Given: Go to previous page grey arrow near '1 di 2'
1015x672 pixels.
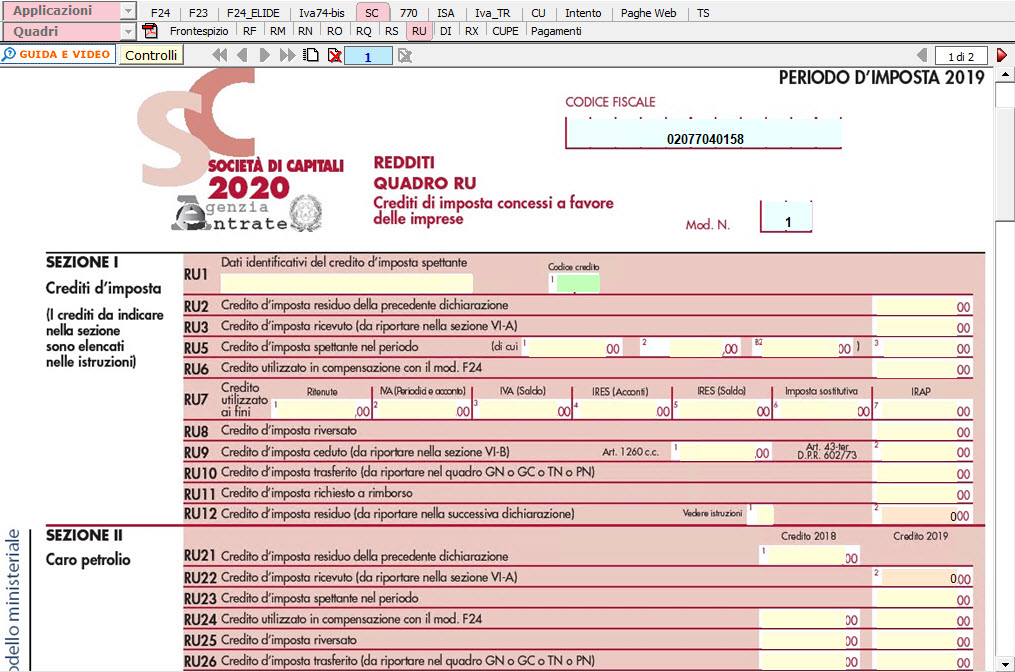Looking at the screenshot, I should point(922,55).
